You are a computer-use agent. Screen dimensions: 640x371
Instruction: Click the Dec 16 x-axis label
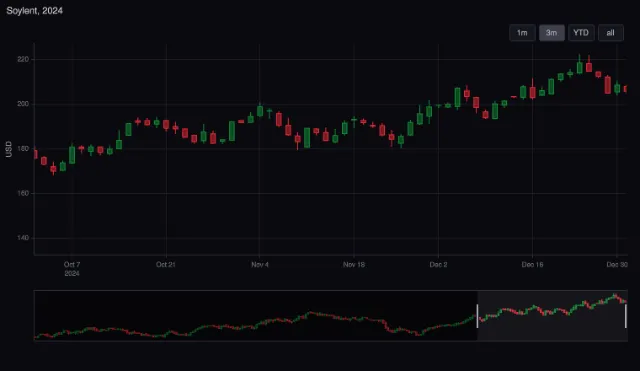532,264
